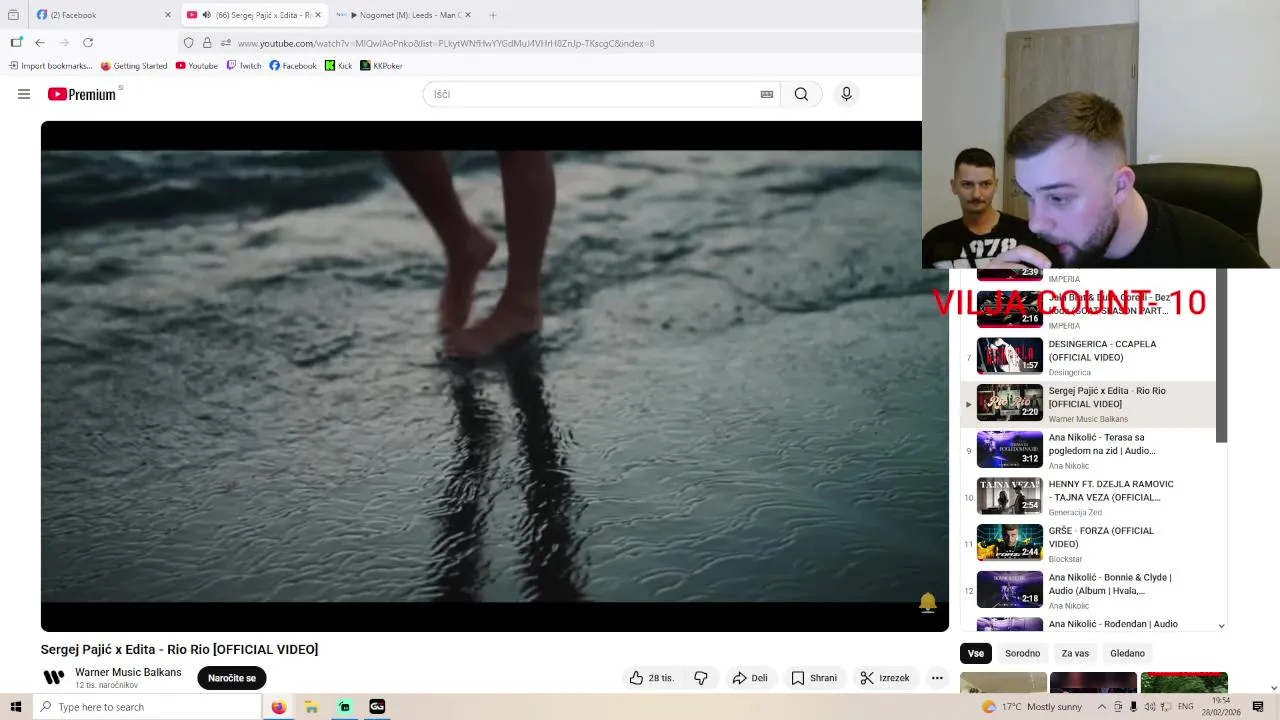The width and height of the screenshot is (1280, 720).
Task: Click the yellow bell notification icon
Action: point(928,602)
